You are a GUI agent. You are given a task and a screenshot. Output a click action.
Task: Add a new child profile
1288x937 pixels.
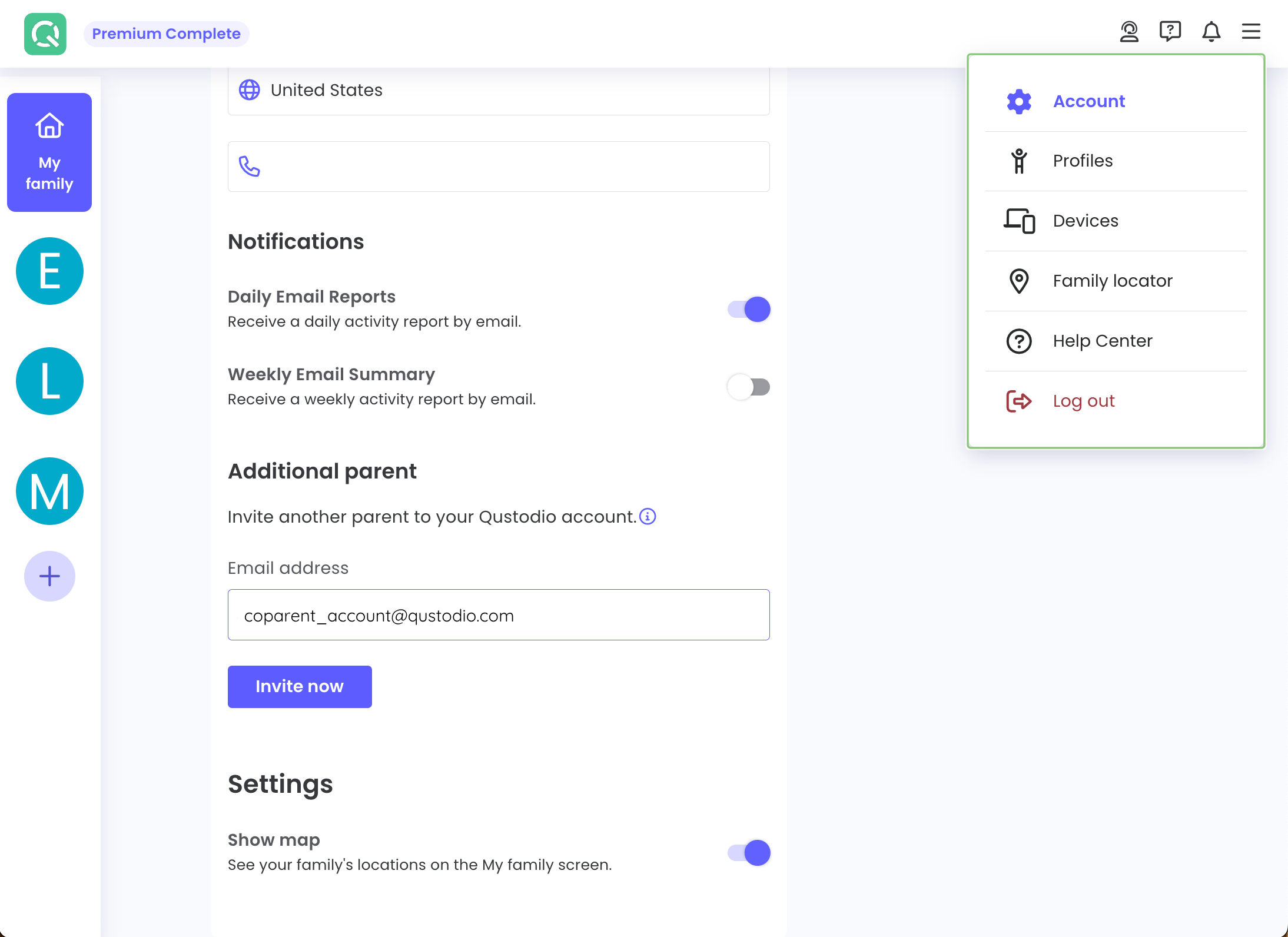tap(49, 576)
